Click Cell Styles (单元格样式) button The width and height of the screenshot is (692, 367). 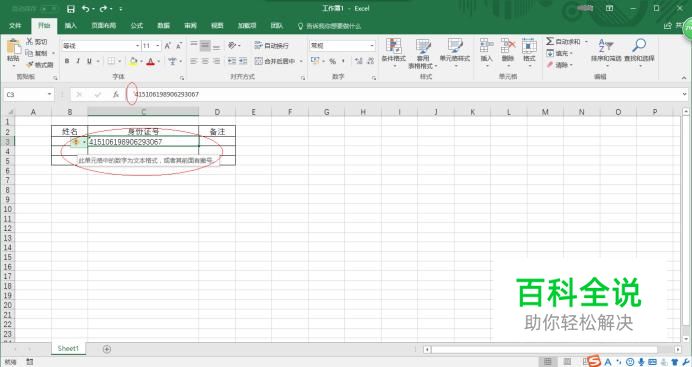[x=455, y=53]
